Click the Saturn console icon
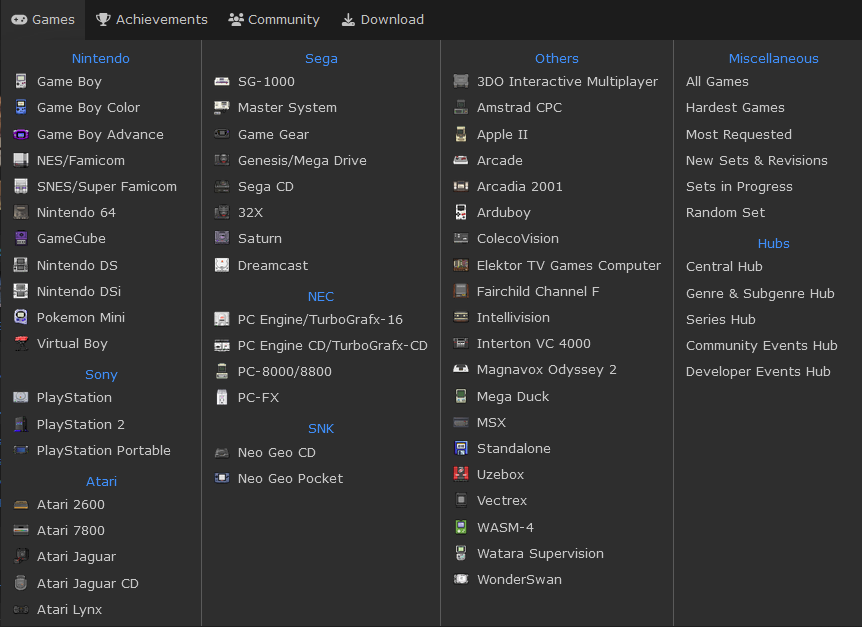 tap(222, 238)
